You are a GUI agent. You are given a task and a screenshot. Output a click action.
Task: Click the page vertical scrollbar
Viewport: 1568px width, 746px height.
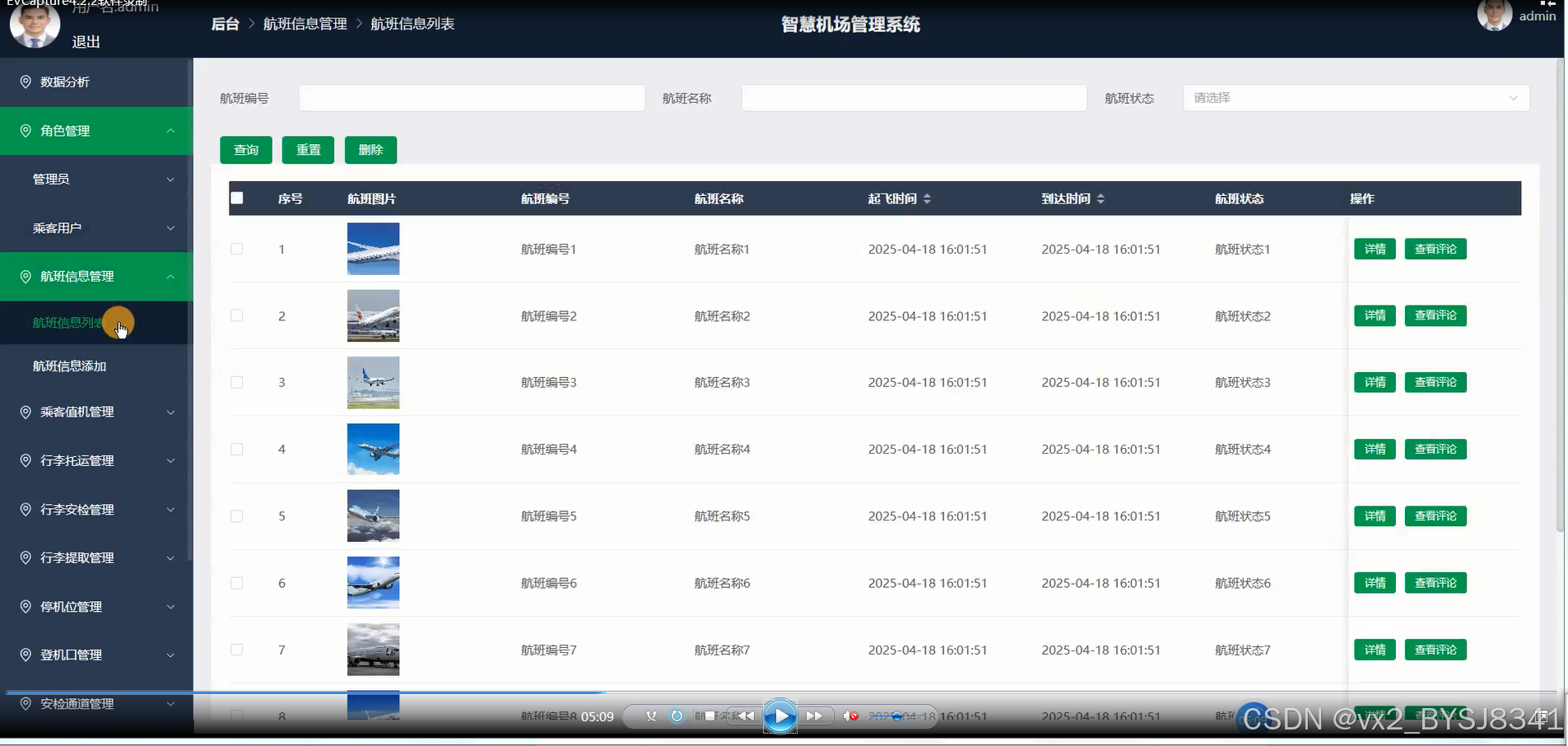pyautogui.click(x=1560, y=296)
